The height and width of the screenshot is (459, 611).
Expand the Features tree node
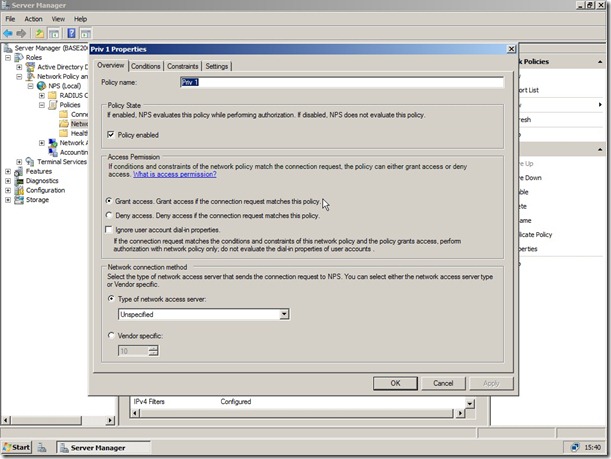(x=8, y=171)
